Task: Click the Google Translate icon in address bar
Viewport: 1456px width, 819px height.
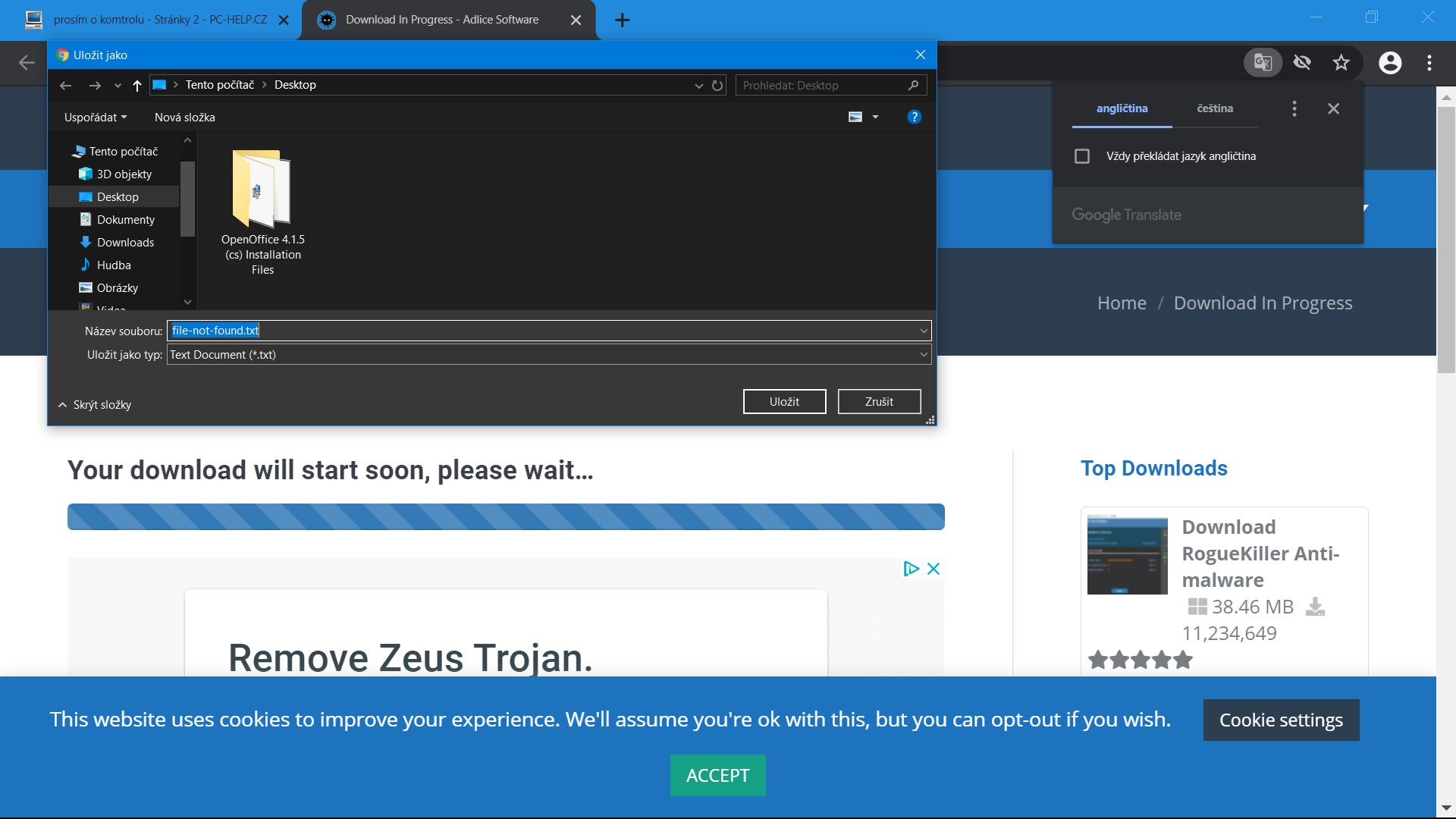Action: (1263, 62)
